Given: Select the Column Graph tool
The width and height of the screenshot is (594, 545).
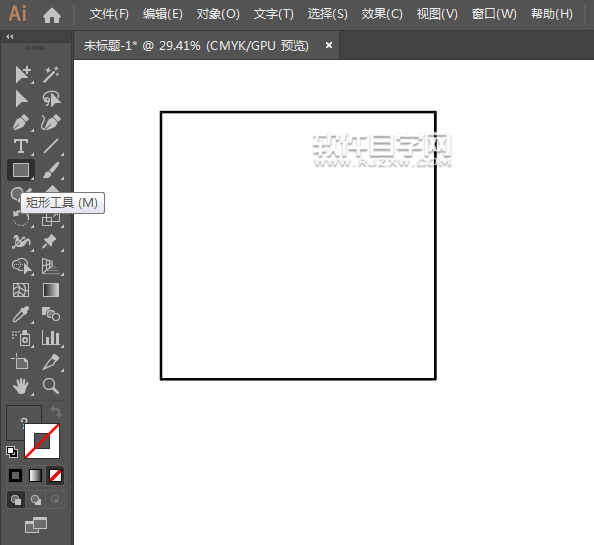Looking at the screenshot, I should click(x=51, y=338).
